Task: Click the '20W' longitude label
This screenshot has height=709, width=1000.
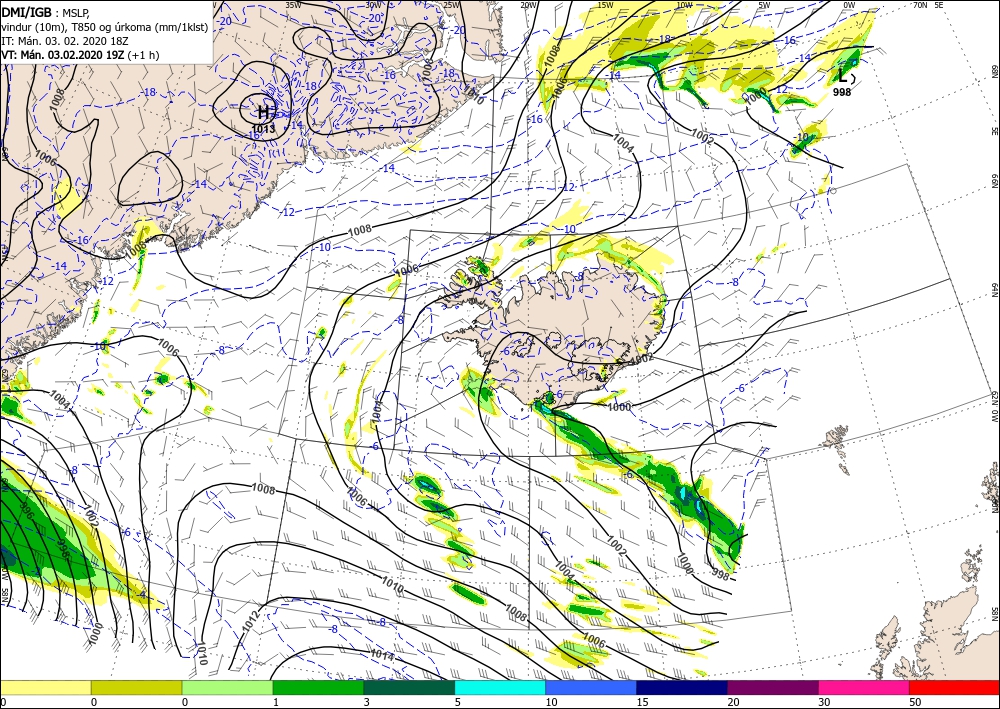Action: [x=528, y=5]
